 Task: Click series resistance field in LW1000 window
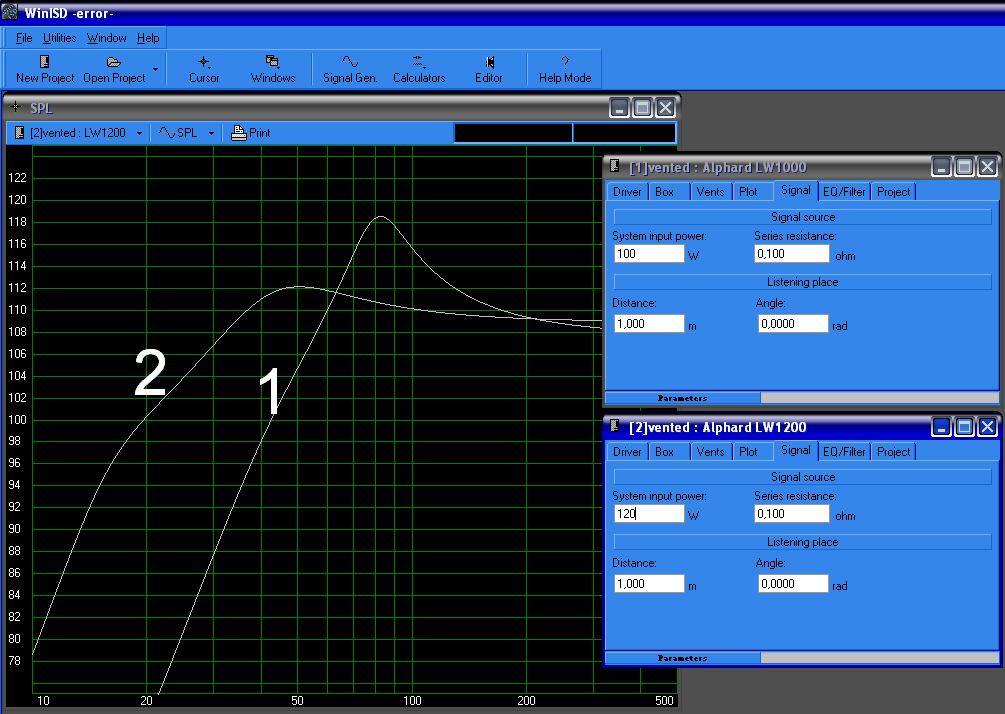pos(791,254)
